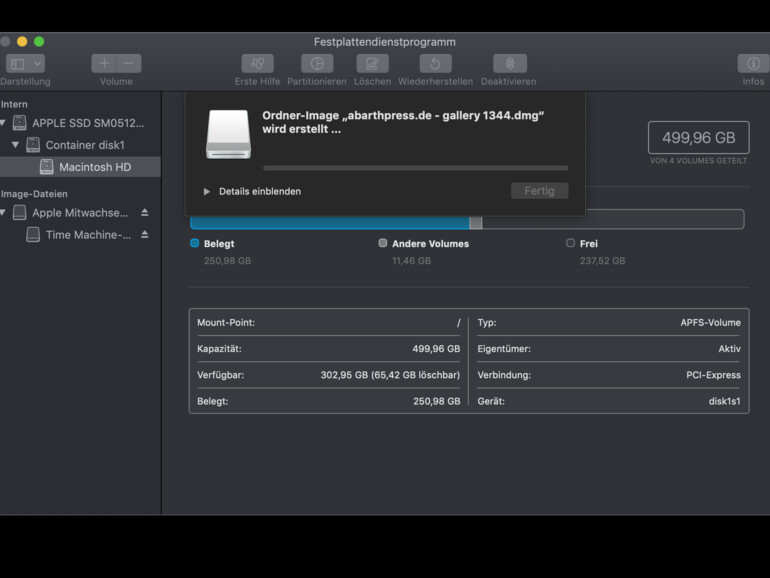This screenshot has height=578, width=770.
Task: Click the Time Machine volume icon
Action: coord(33,235)
